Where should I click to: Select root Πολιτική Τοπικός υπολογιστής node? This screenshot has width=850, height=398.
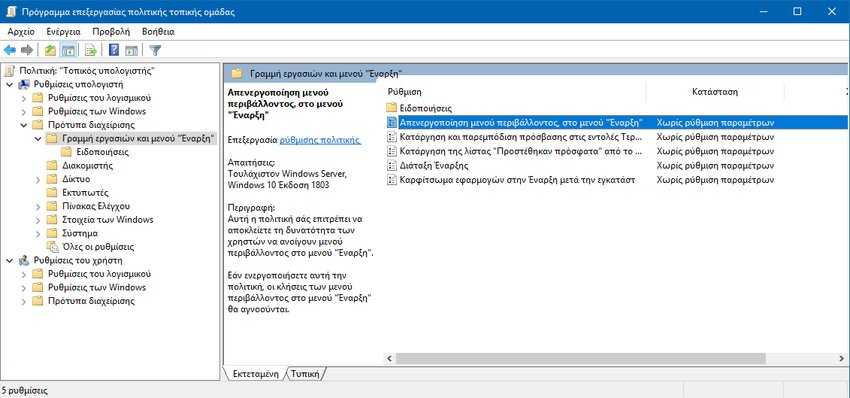coord(87,70)
